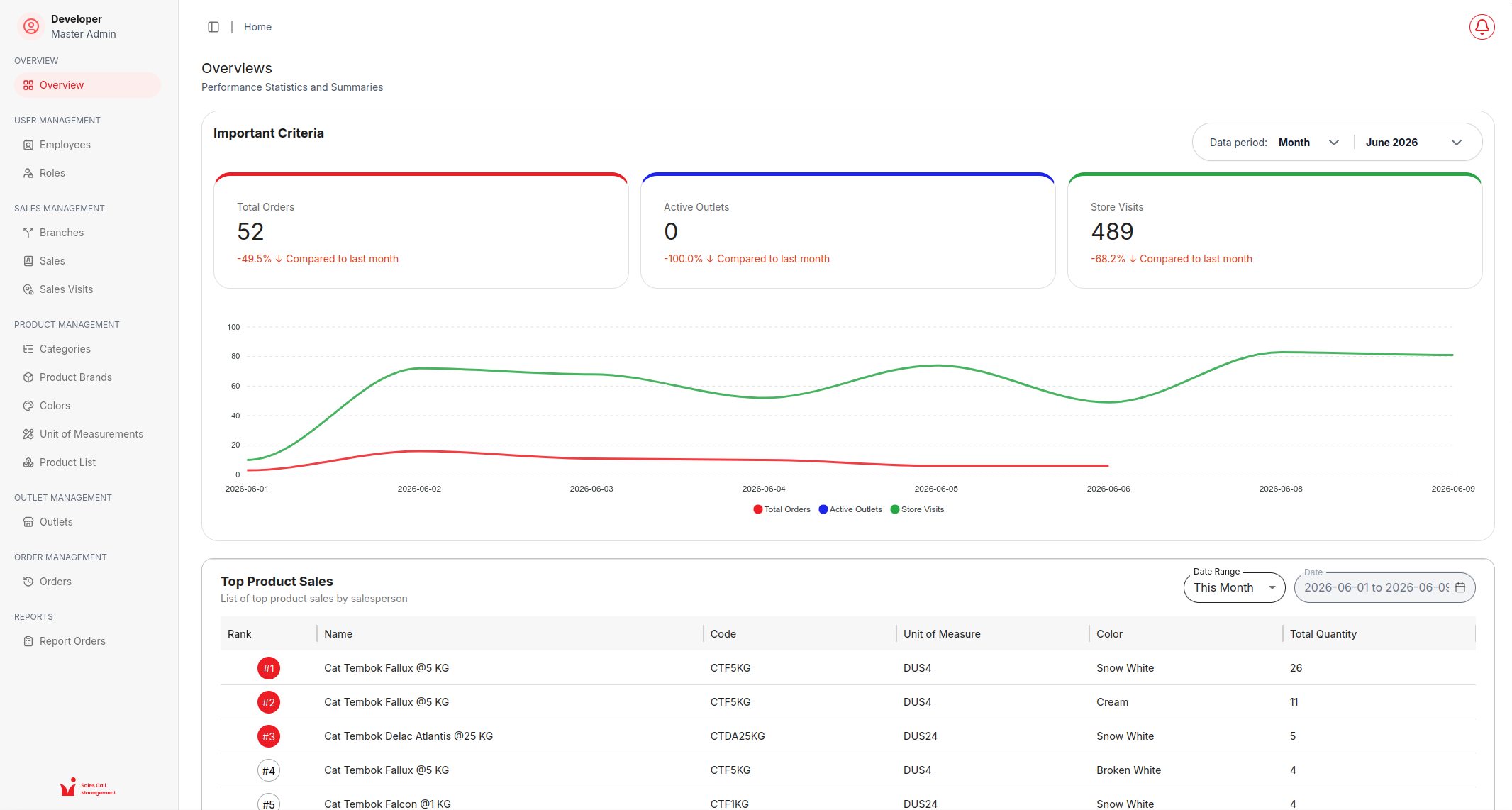Click the Employees sidebar icon
This screenshot has width=1512, height=810.
[x=28, y=145]
